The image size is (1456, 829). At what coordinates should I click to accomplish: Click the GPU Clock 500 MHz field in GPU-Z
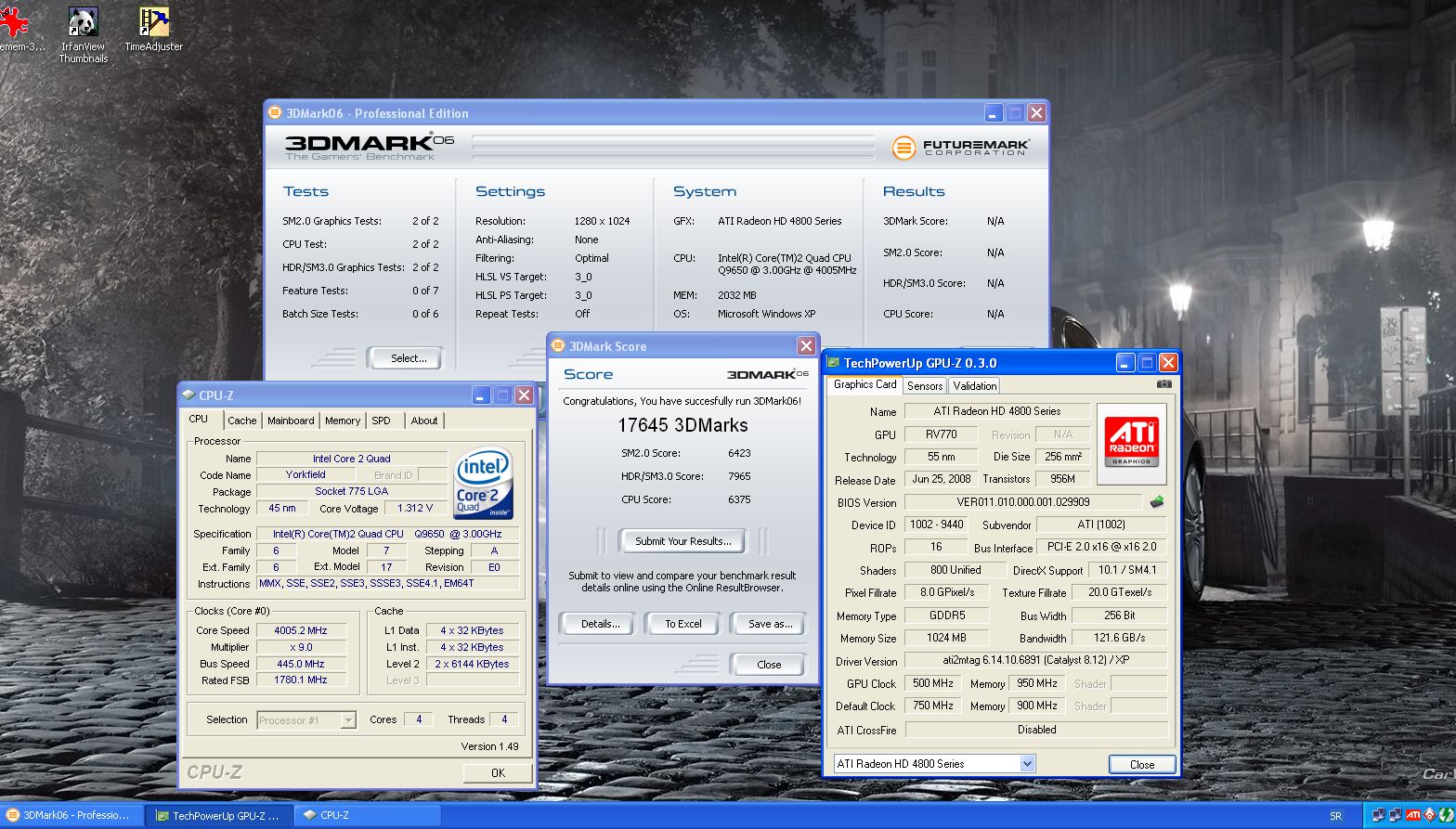tap(933, 683)
